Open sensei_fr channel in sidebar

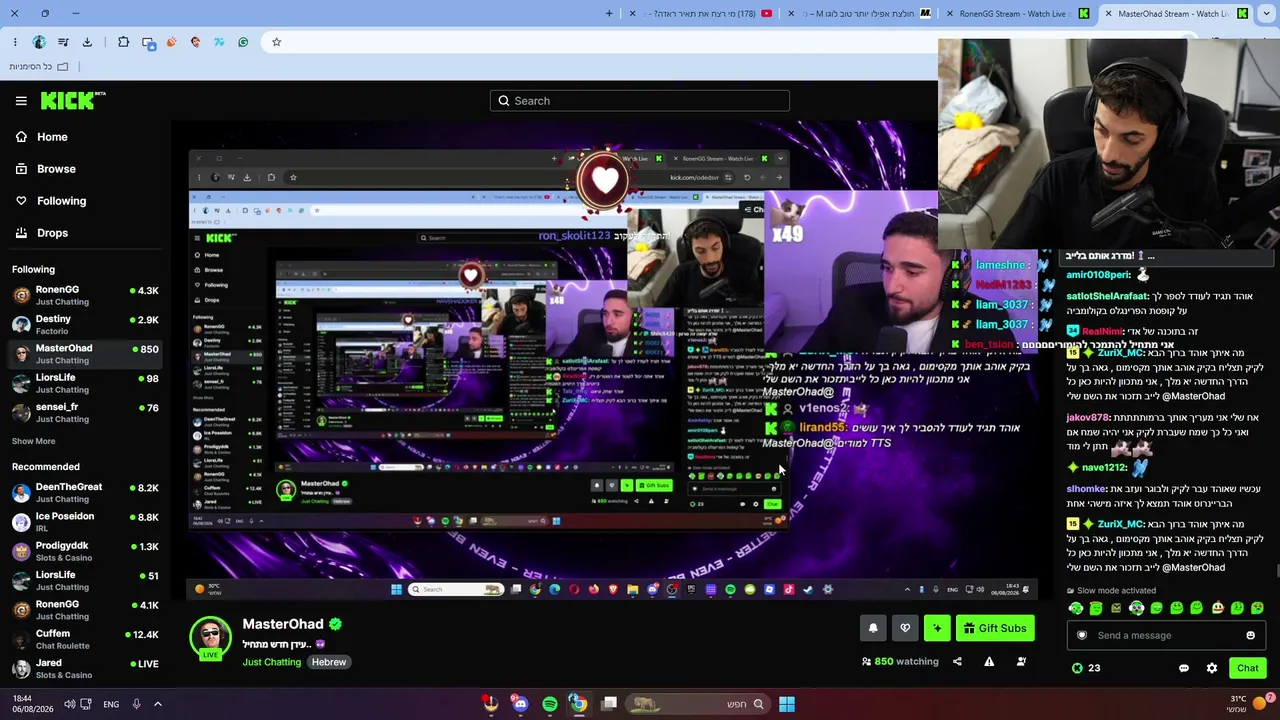click(x=85, y=412)
